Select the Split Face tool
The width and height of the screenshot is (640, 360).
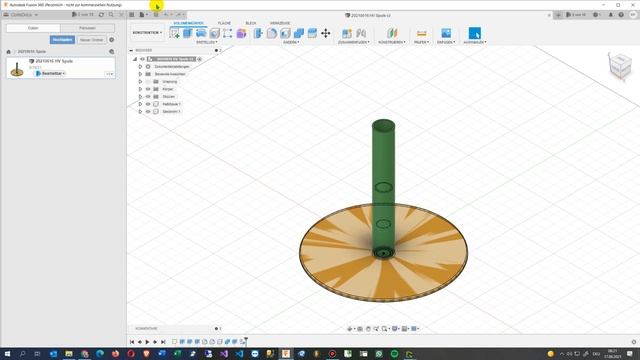(312, 33)
